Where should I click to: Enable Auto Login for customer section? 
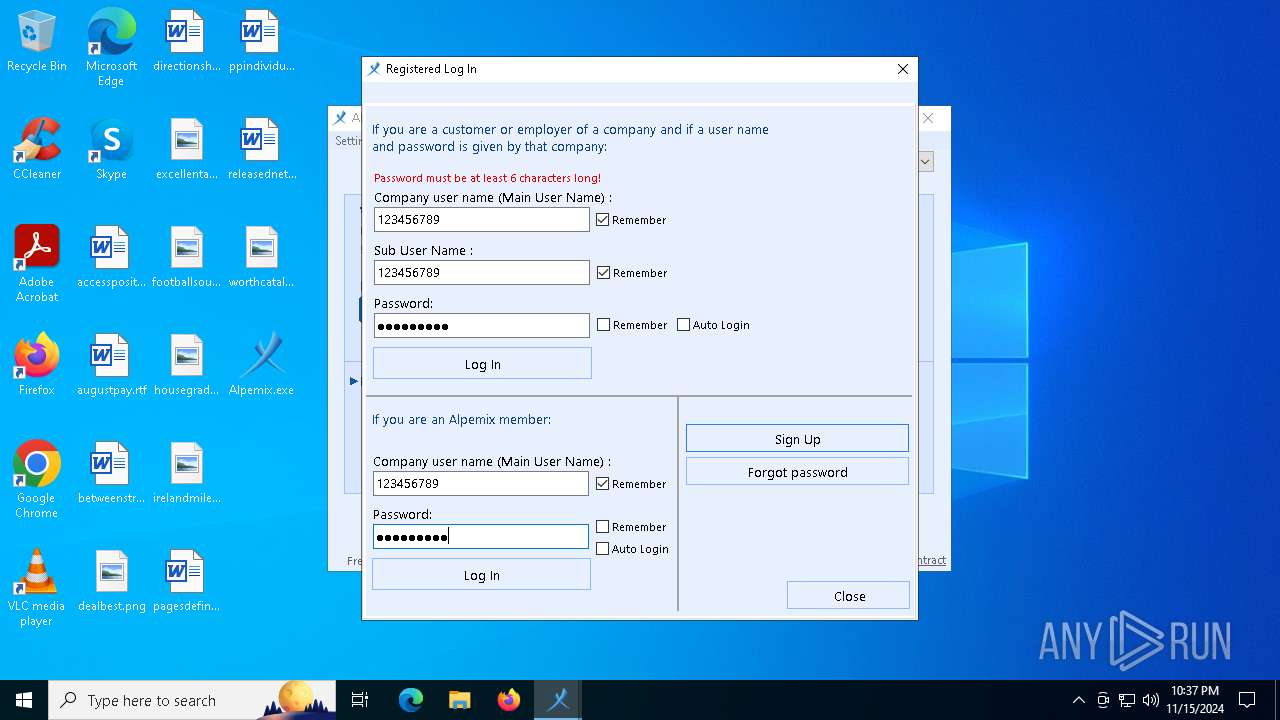pyautogui.click(x=683, y=325)
